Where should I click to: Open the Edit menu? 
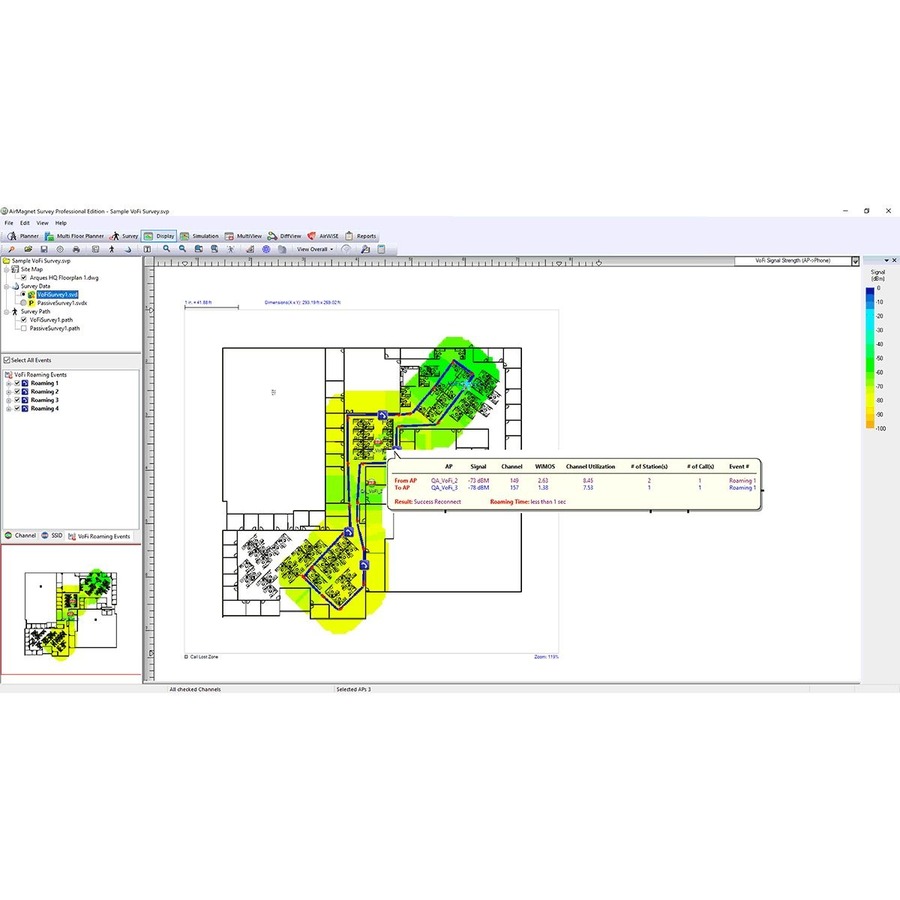(x=23, y=223)
